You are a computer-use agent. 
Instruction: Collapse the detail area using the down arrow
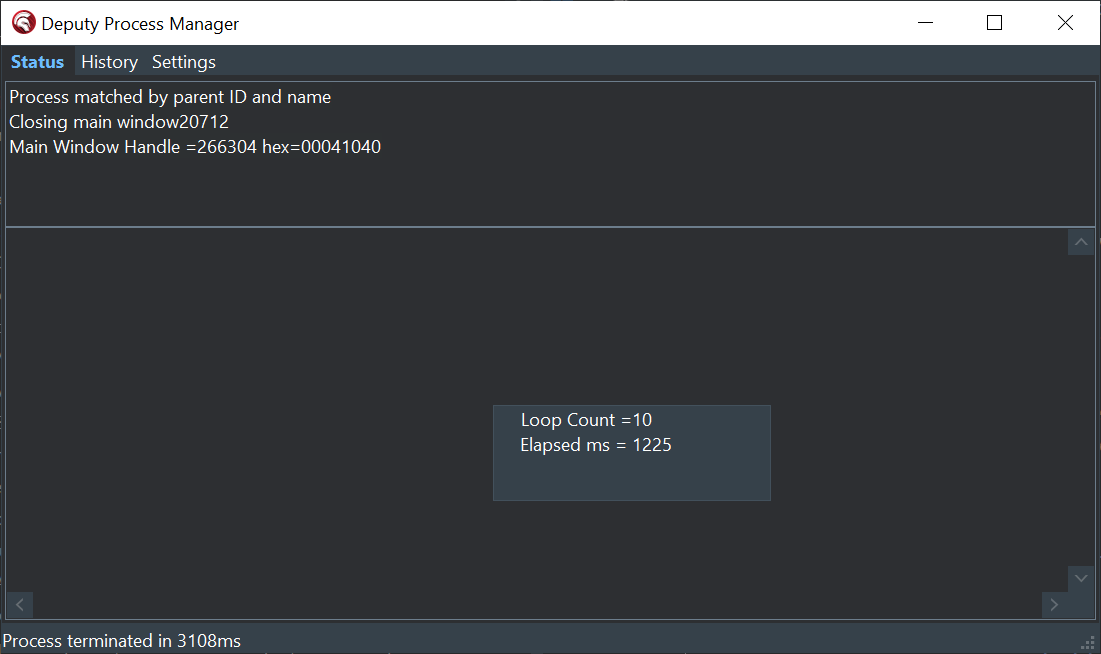[x=1080, y=578]
